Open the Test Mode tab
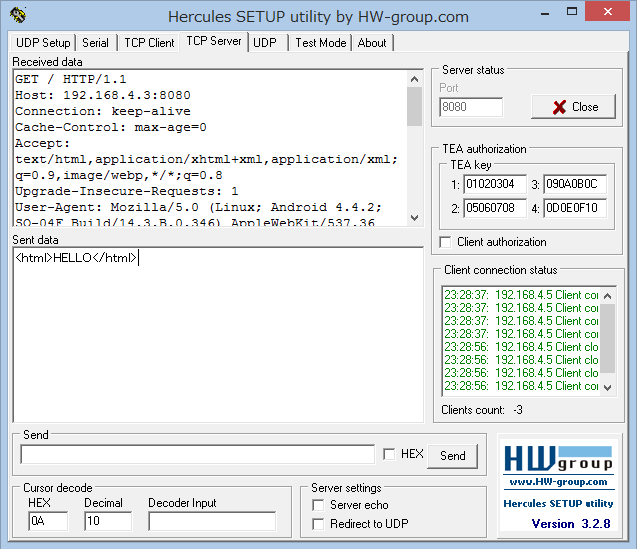 pyautogui.click(x=320, y=43)
